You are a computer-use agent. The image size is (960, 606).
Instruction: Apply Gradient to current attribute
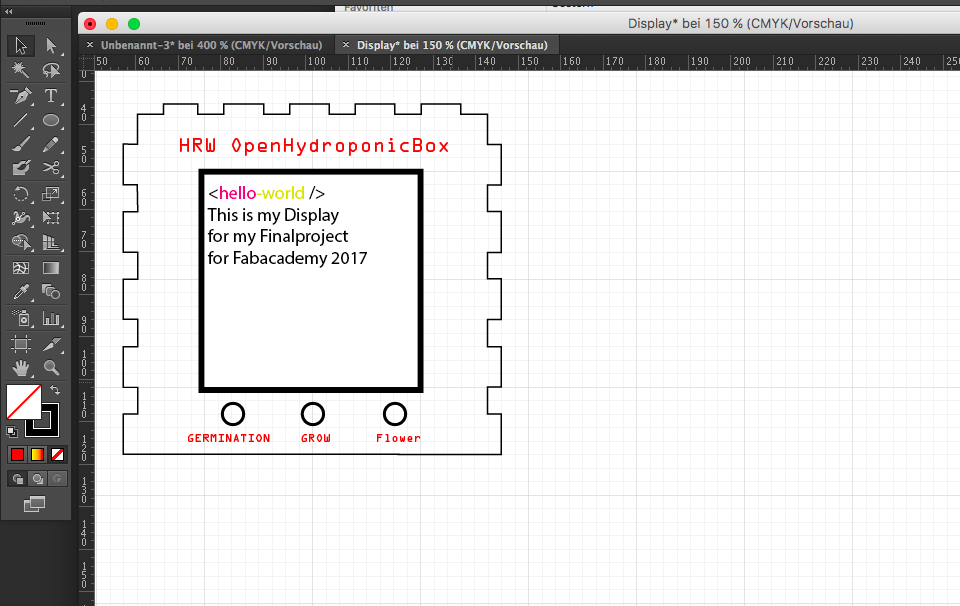(37, 454)
